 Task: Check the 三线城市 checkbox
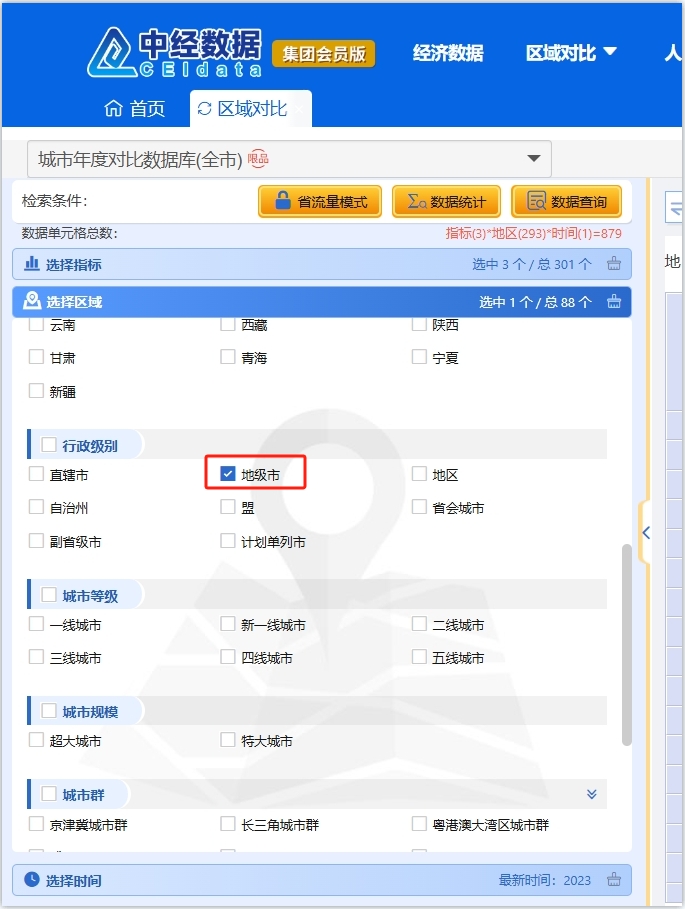[x=37, y=657]
